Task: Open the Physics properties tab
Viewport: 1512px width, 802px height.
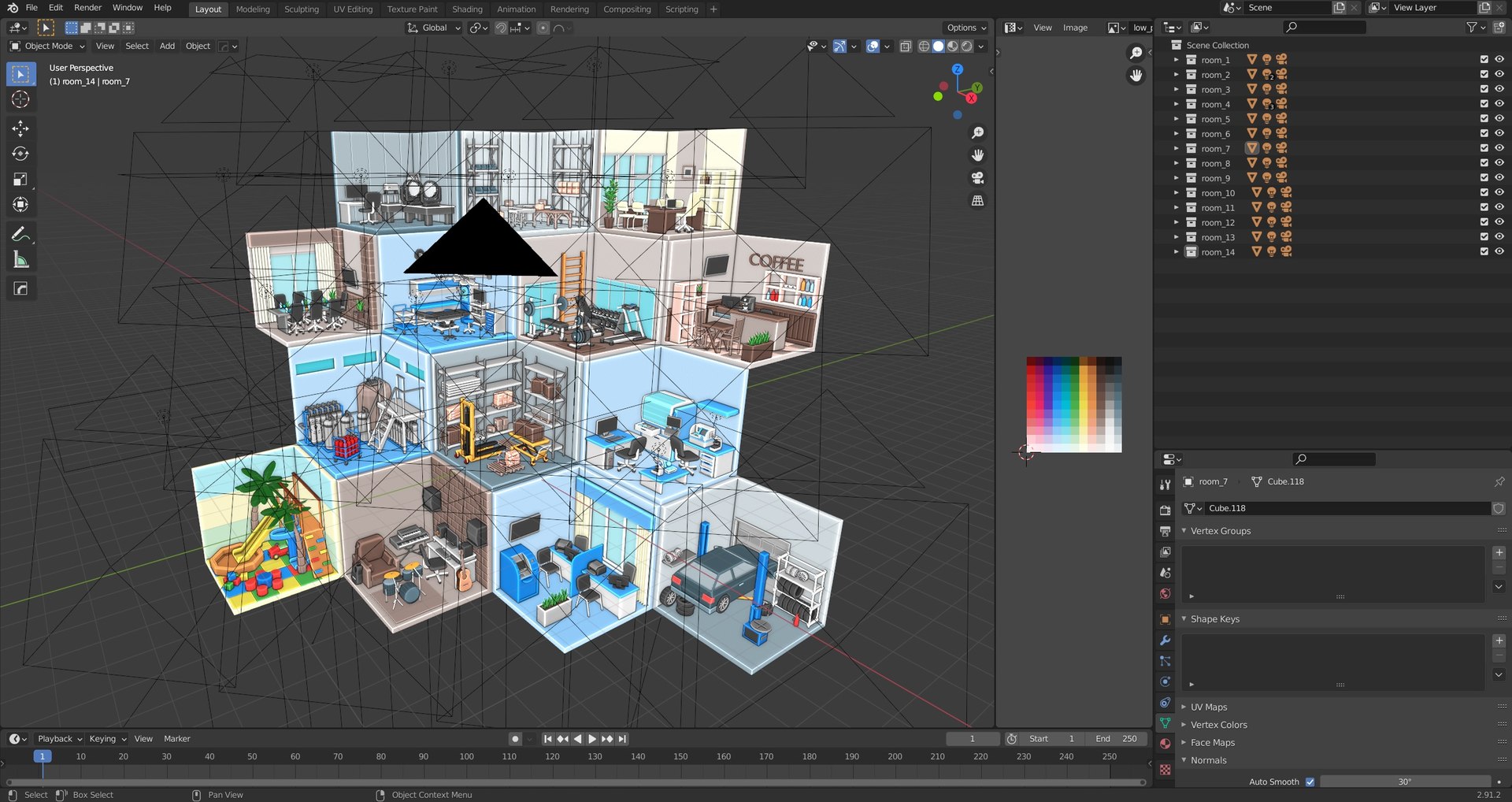Action: pyautogui.click(x=1165, y=681)
